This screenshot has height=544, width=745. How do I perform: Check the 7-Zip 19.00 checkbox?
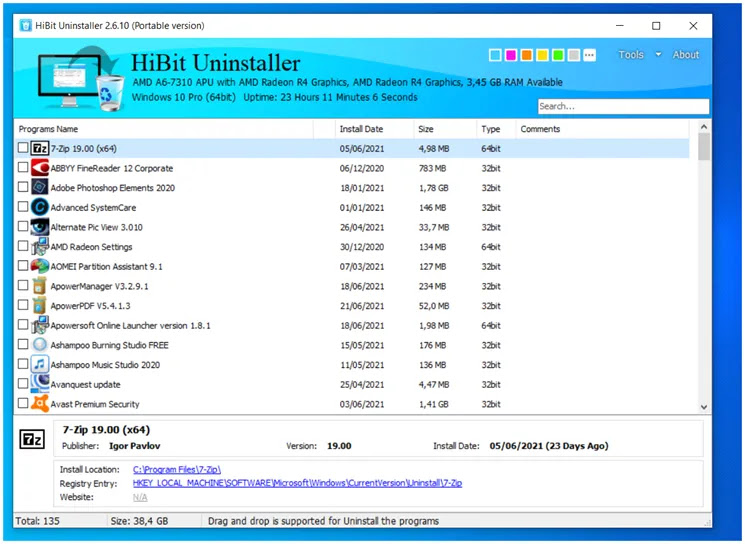pos(23,148)
